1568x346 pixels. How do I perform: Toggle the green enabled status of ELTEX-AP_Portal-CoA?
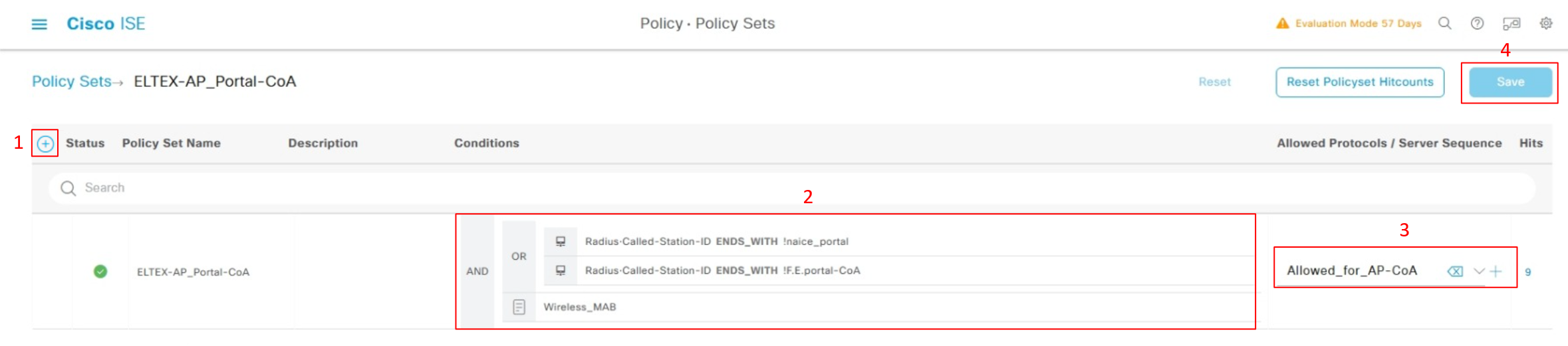tap(100, 272)
